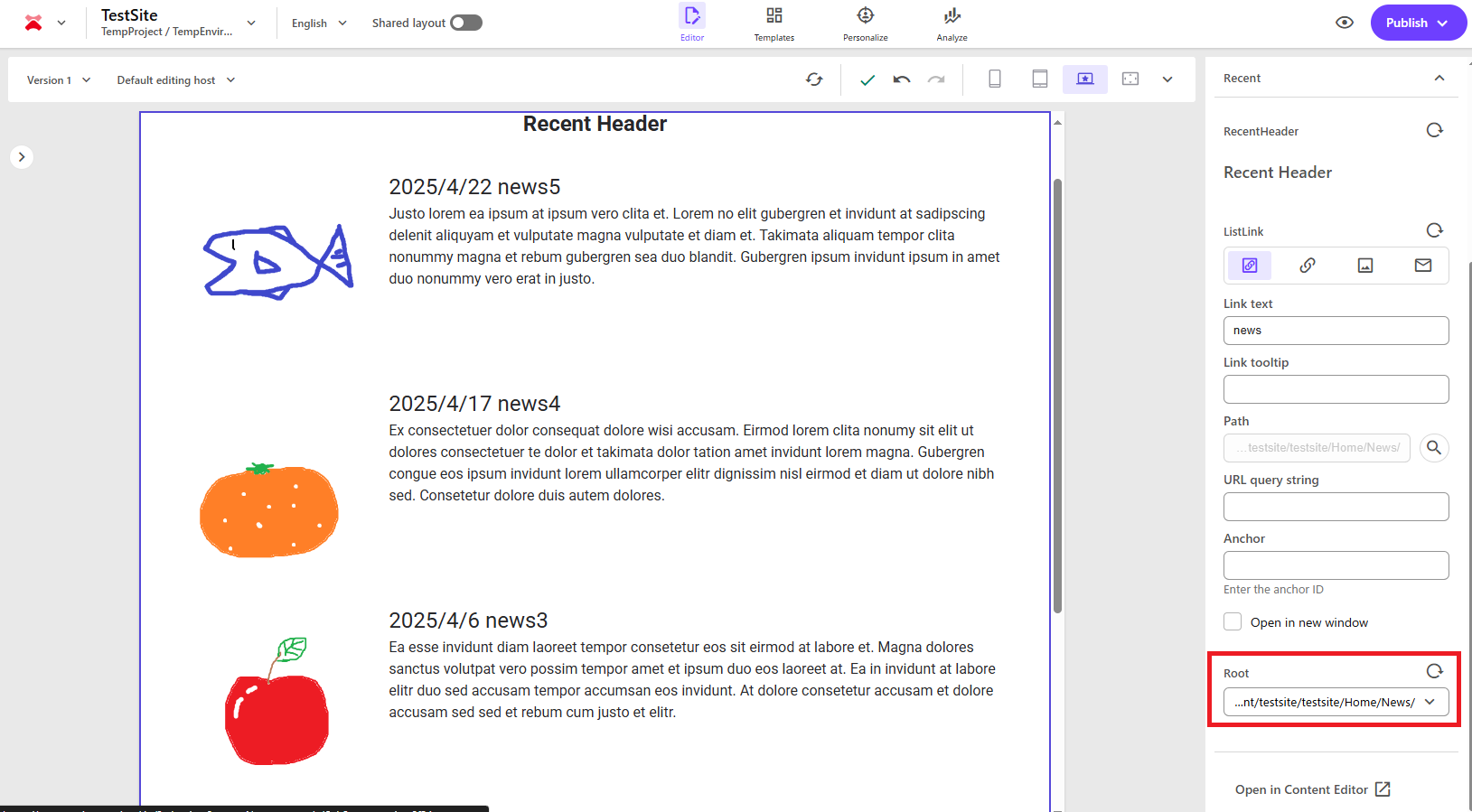Switch to the Templates tab
1472x812 pixels.
774,23
